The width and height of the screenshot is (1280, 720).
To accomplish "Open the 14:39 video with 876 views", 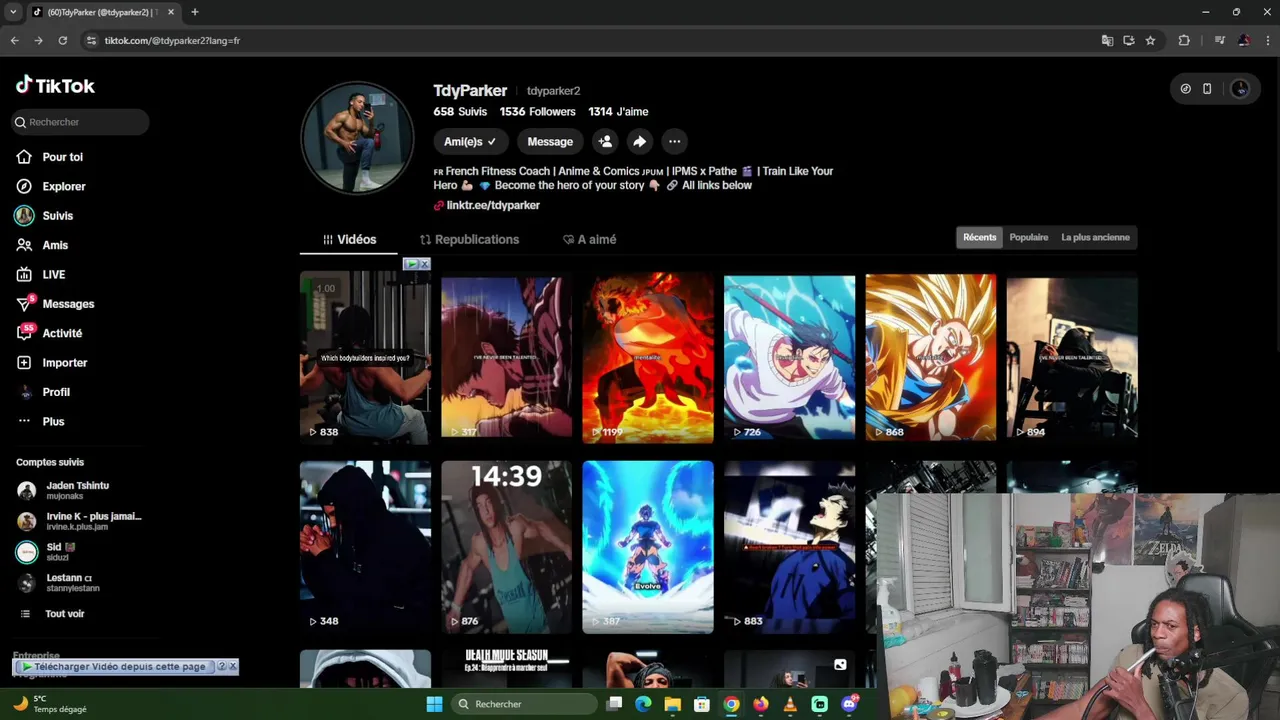I will point(507,547).
